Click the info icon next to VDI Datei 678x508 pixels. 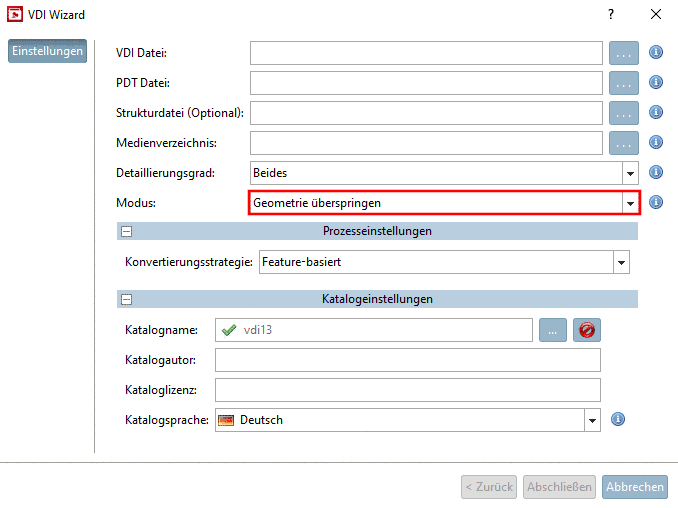(x=656, y=52)
